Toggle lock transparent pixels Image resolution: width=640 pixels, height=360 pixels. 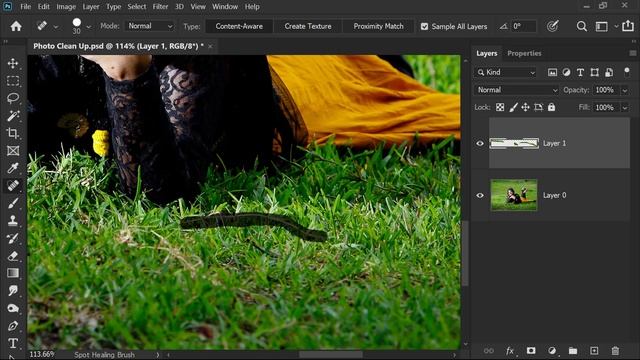(x=500, y=107)
